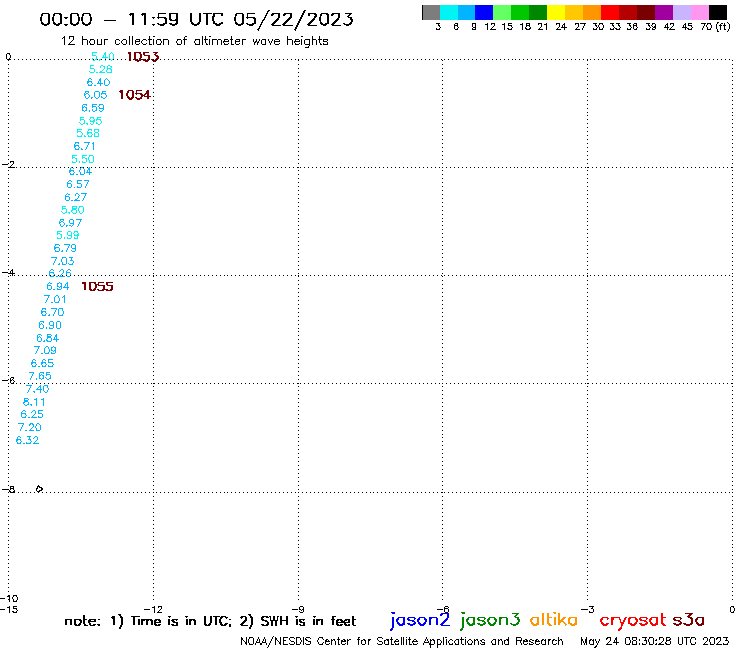Click the last reading 6.32
Viewport: 740px width, 650px height.
click(x=27, y=440)
